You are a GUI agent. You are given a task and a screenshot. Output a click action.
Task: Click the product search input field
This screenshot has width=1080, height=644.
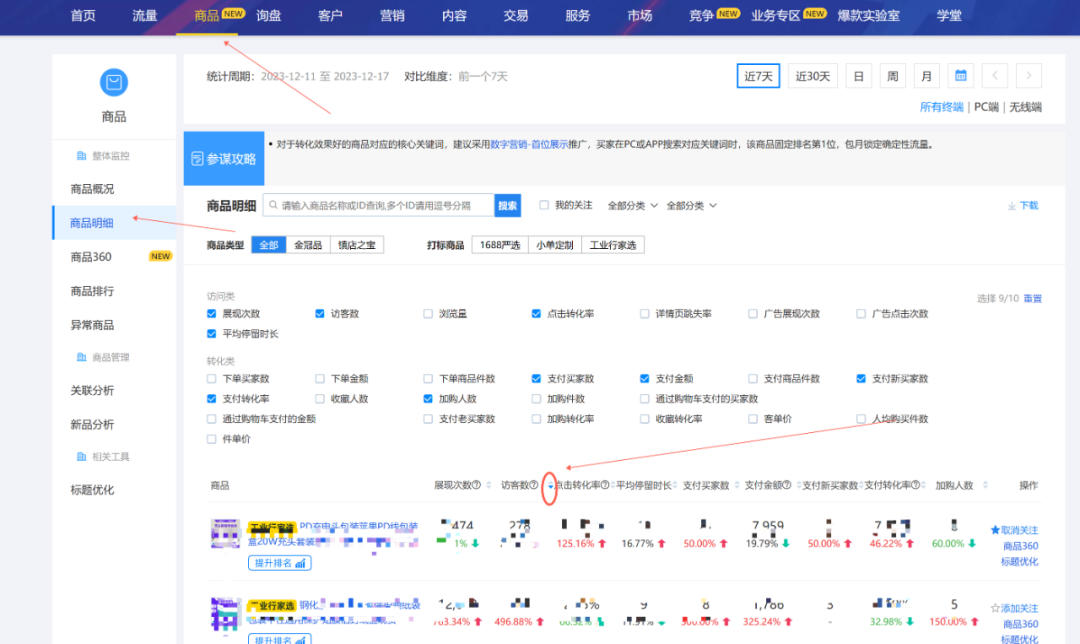tap(380, 205)
